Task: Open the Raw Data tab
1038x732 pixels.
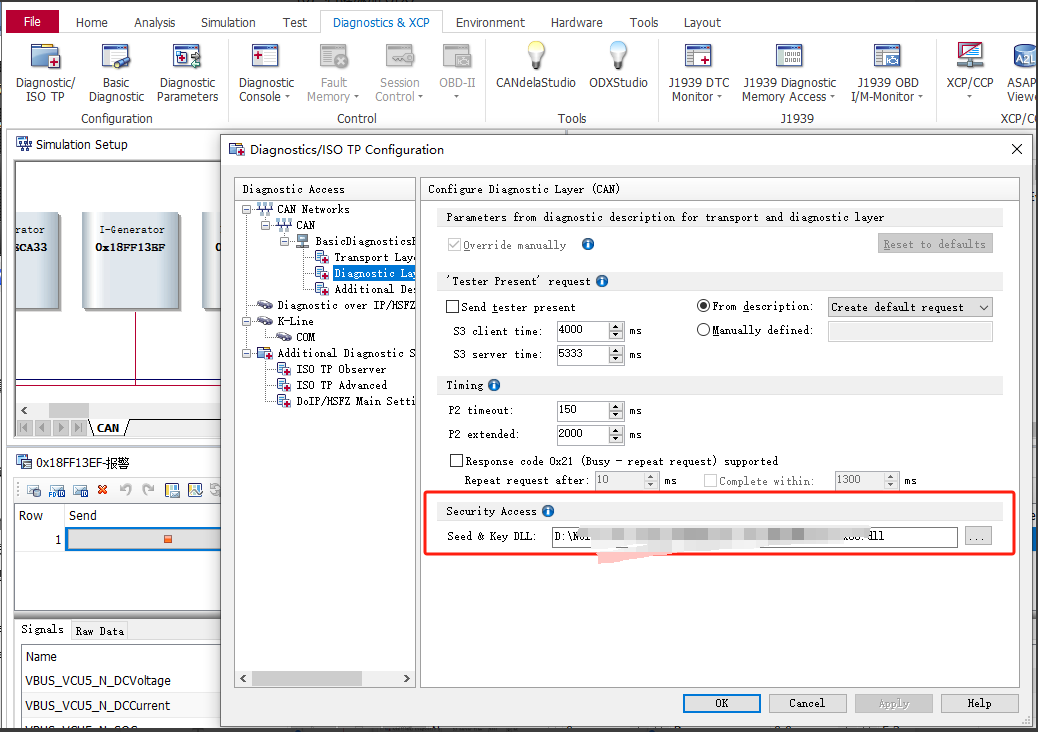Action: click(99, 631)
